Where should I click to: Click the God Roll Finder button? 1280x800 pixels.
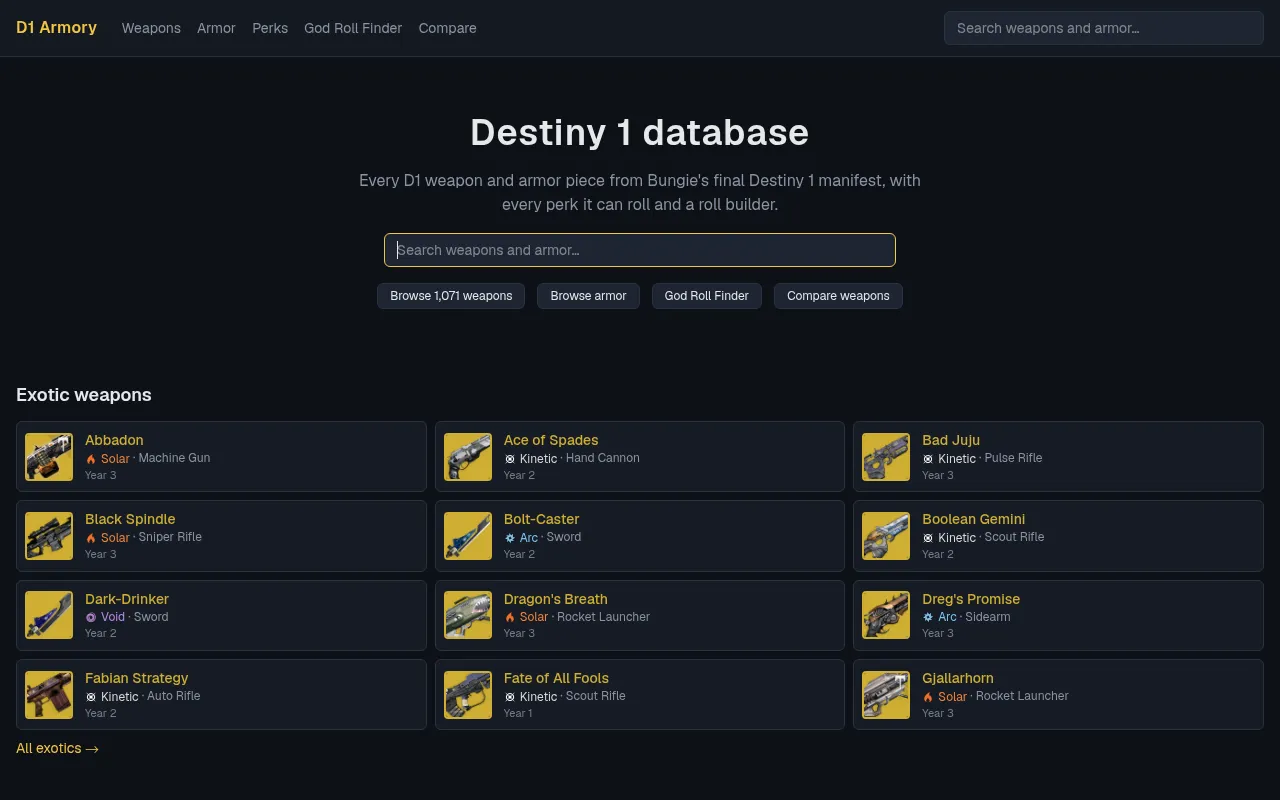click(x=707, y=296)
